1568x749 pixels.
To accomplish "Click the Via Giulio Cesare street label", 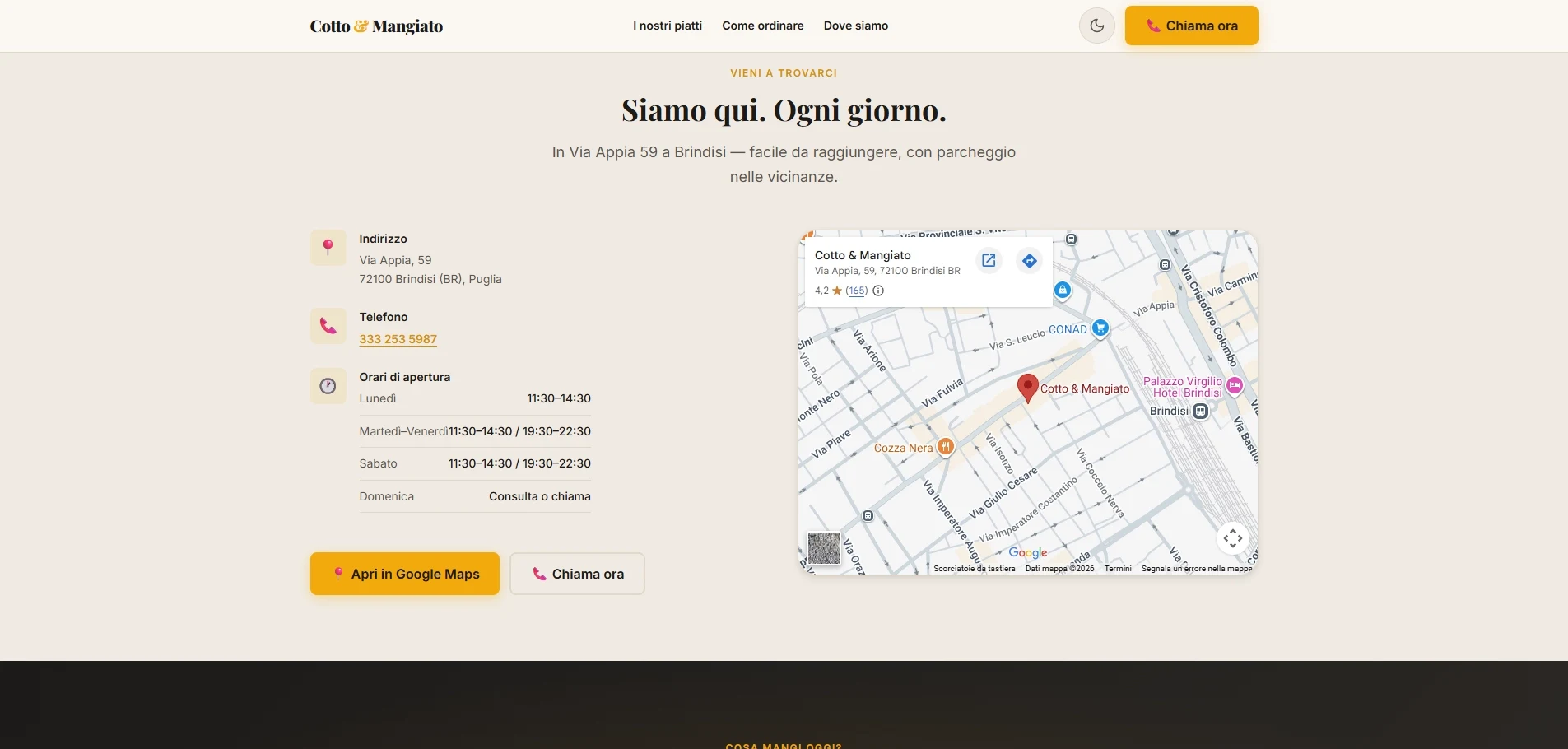I will tap(1003, 493).
